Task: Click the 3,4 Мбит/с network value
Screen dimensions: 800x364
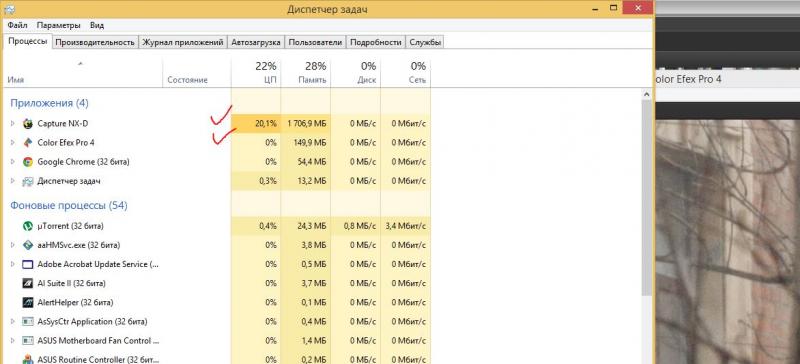Action: tap(406, 226)
